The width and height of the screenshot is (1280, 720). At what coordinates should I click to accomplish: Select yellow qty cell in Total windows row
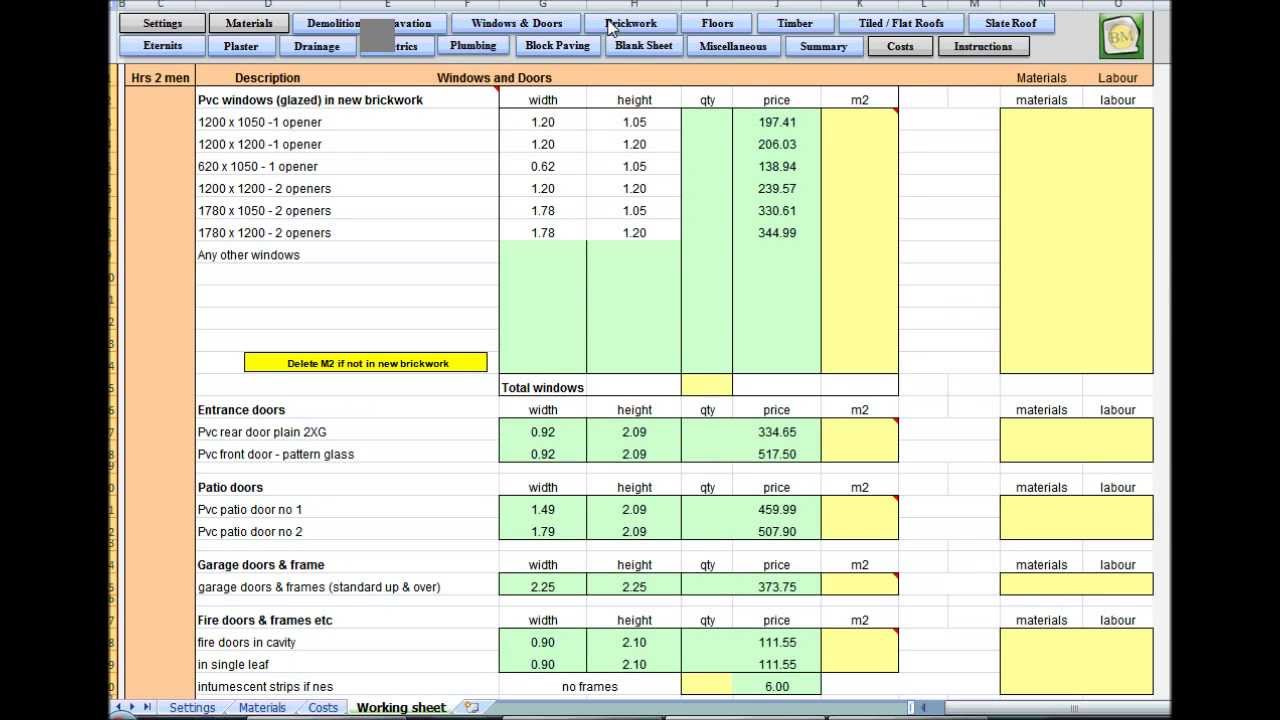point(707,387)
